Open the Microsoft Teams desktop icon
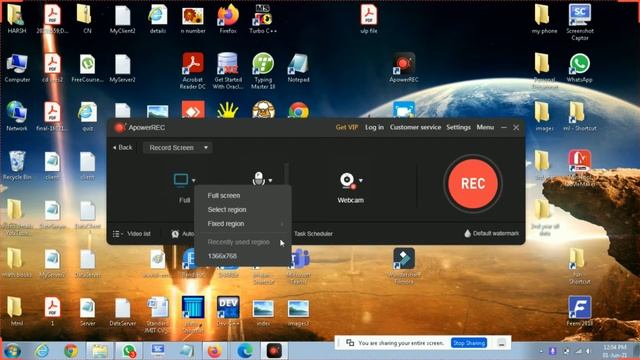The image size is (640, 360). pos(298,265)
